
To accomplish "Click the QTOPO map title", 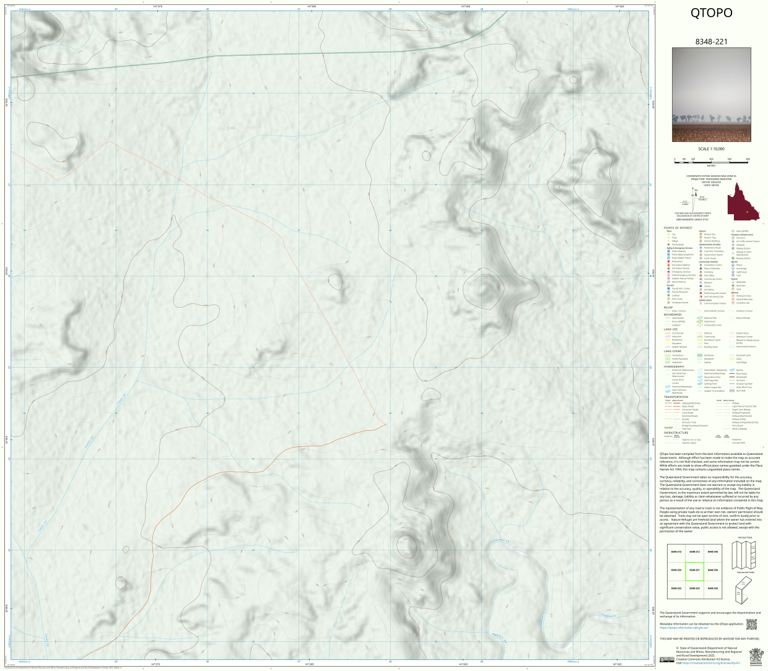I will tap(711, 13).
